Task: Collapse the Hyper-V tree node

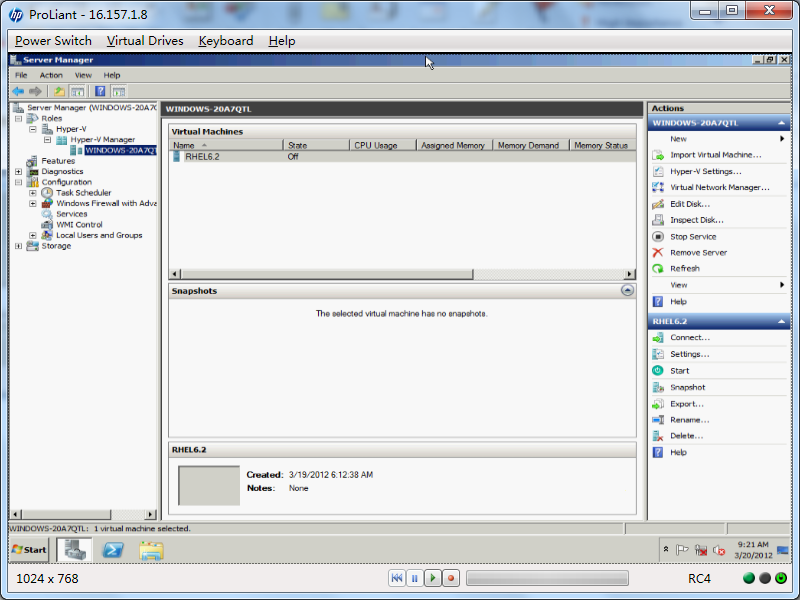Action: pyautogui.click(x=33, y=129)
